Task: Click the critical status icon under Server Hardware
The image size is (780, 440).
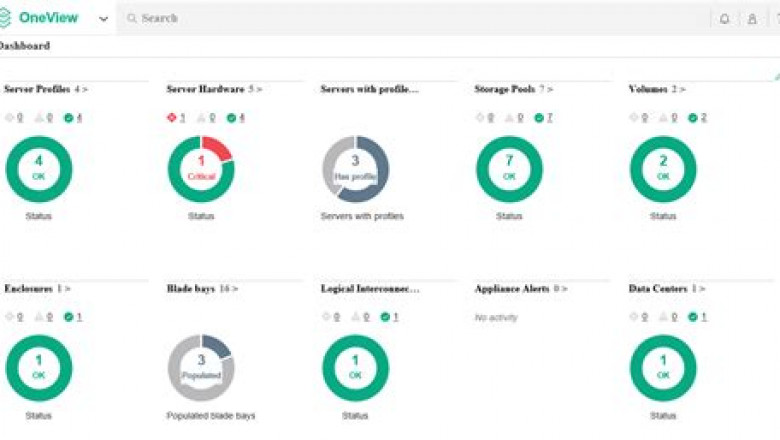Action: point(172,117)
